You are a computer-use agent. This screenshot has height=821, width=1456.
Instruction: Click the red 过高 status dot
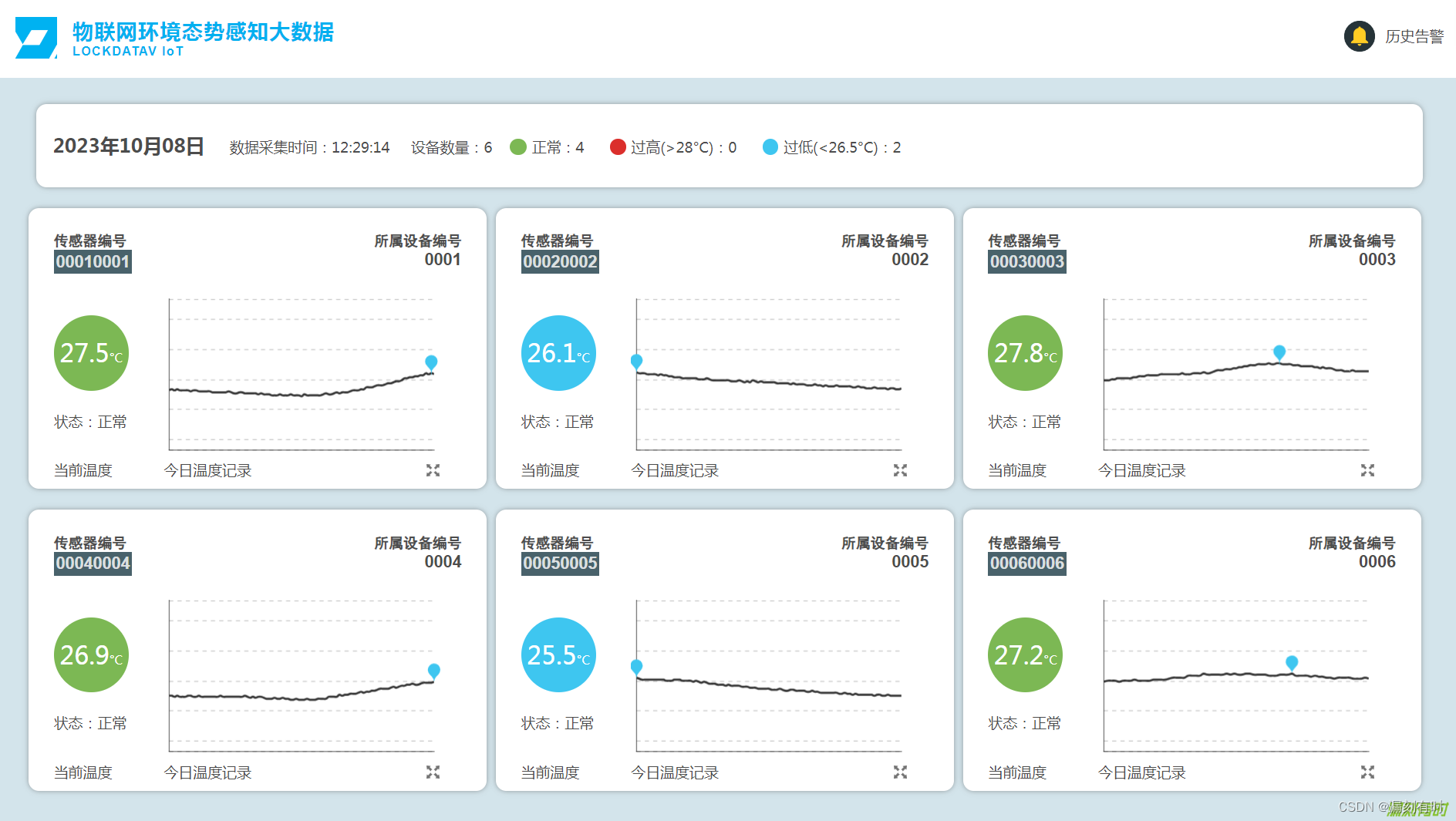tap(618, 146)
